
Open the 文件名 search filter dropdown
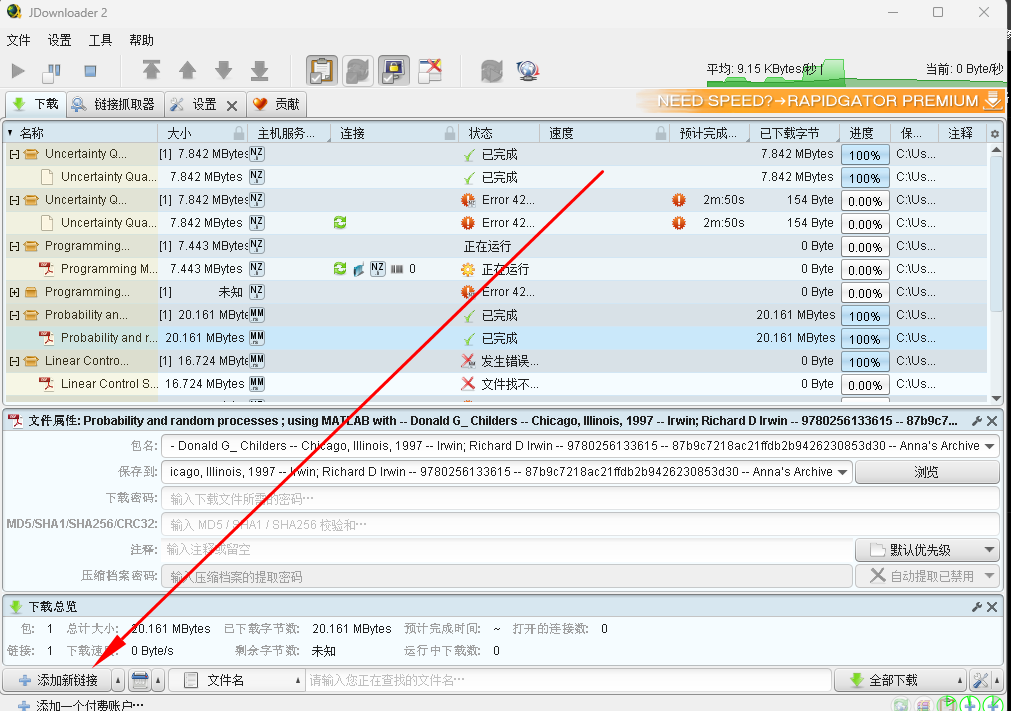pyautogui.click(x=296, y=679)
